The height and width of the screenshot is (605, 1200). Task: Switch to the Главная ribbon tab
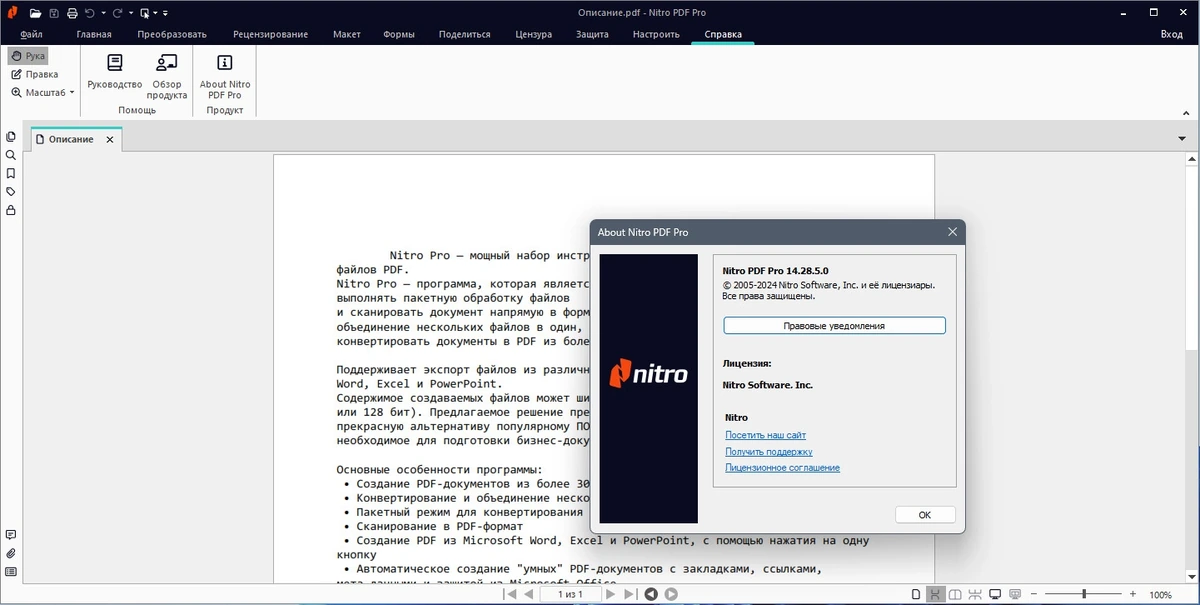(94, 34)
